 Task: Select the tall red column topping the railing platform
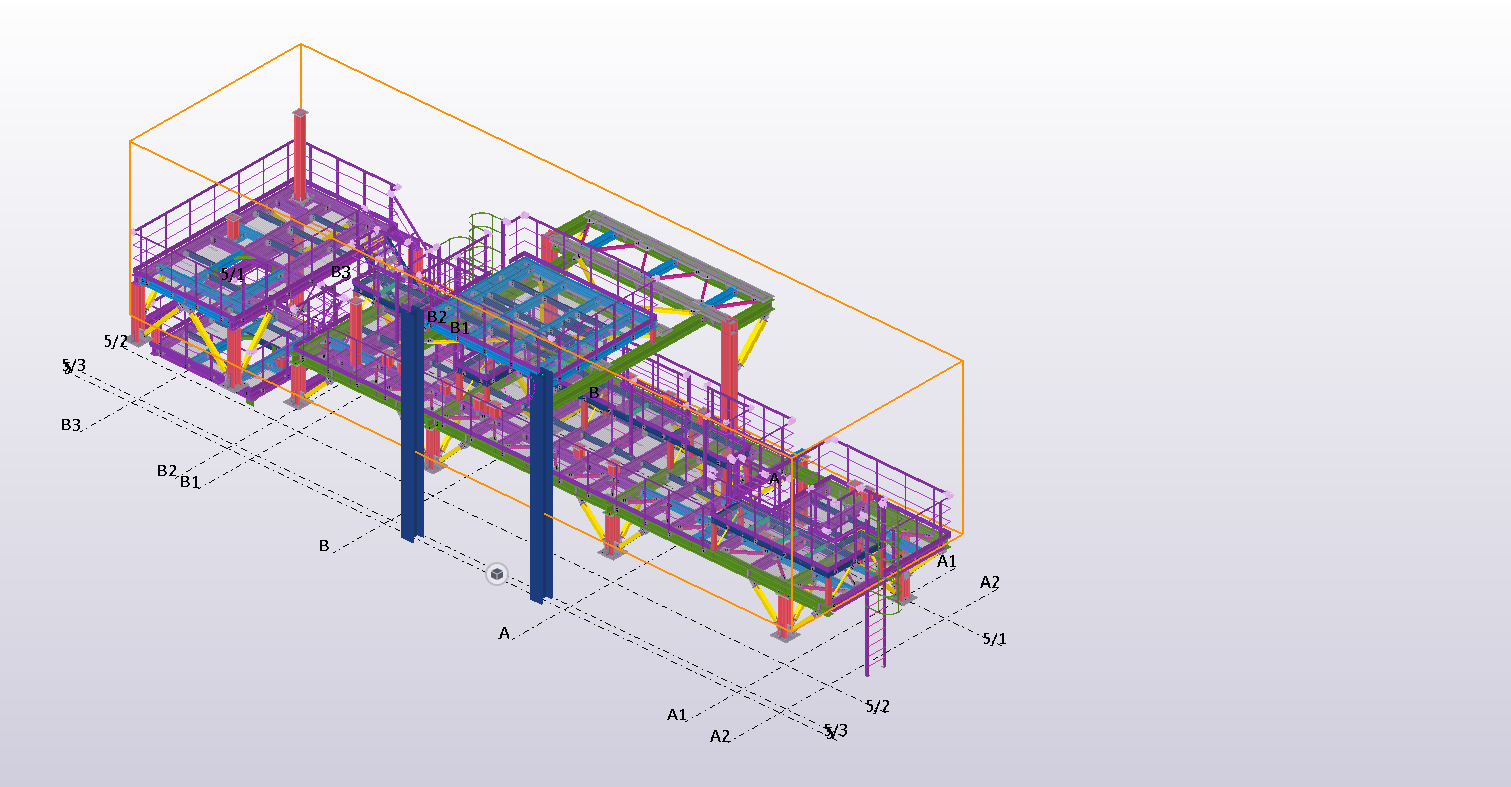(x=300, y=155)
